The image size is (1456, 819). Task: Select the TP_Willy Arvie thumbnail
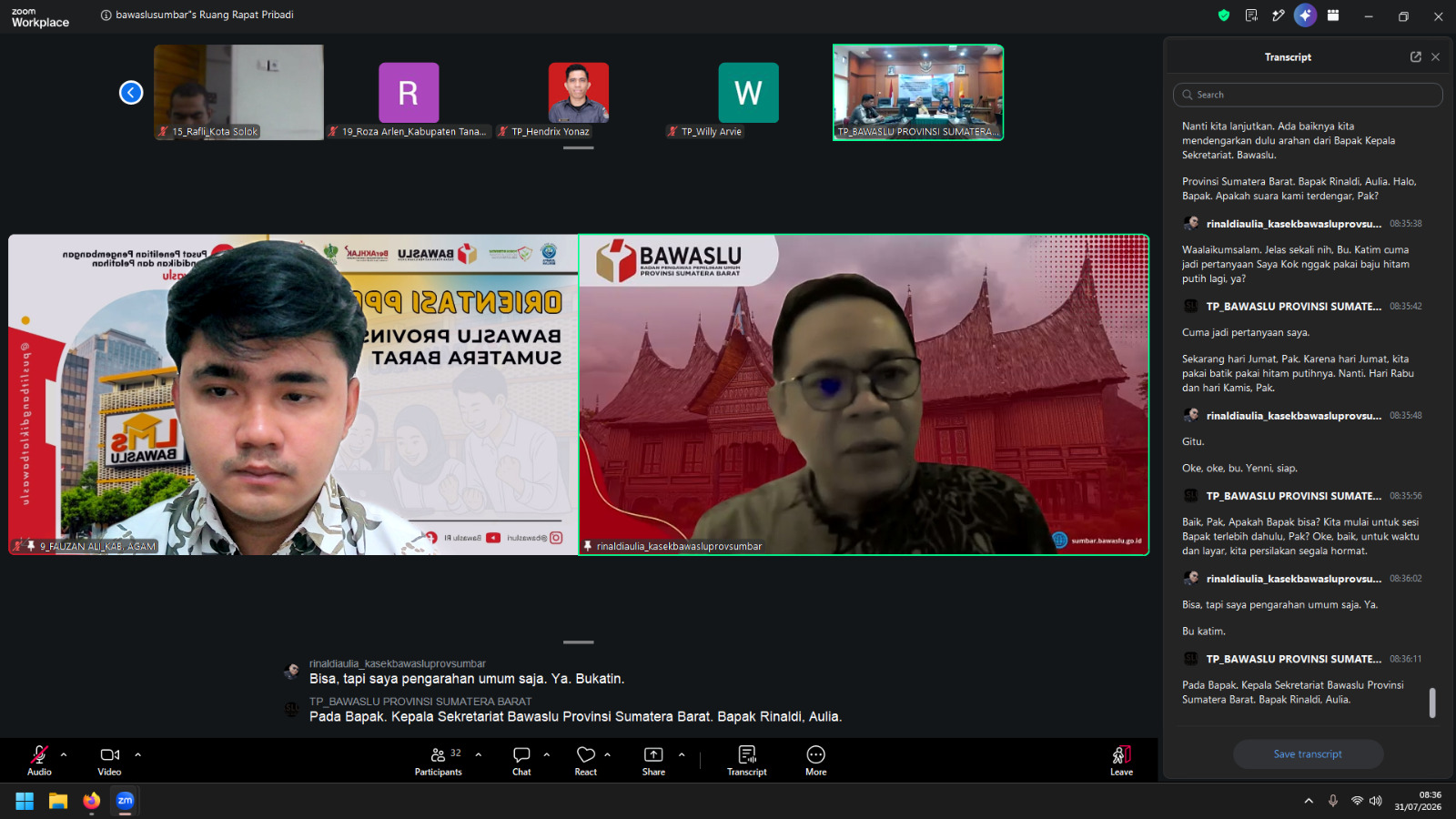coord(748,92)
